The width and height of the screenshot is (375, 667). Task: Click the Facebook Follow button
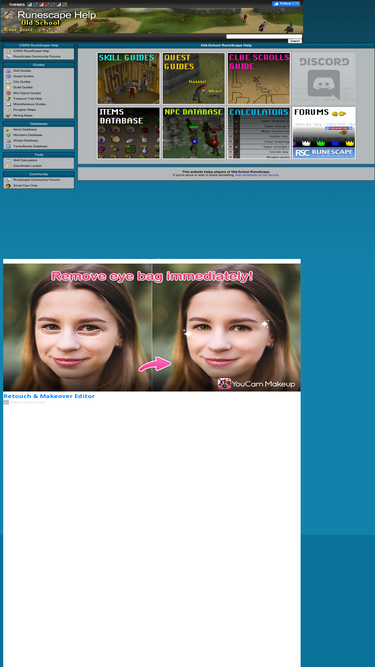(x=286, y=3)
